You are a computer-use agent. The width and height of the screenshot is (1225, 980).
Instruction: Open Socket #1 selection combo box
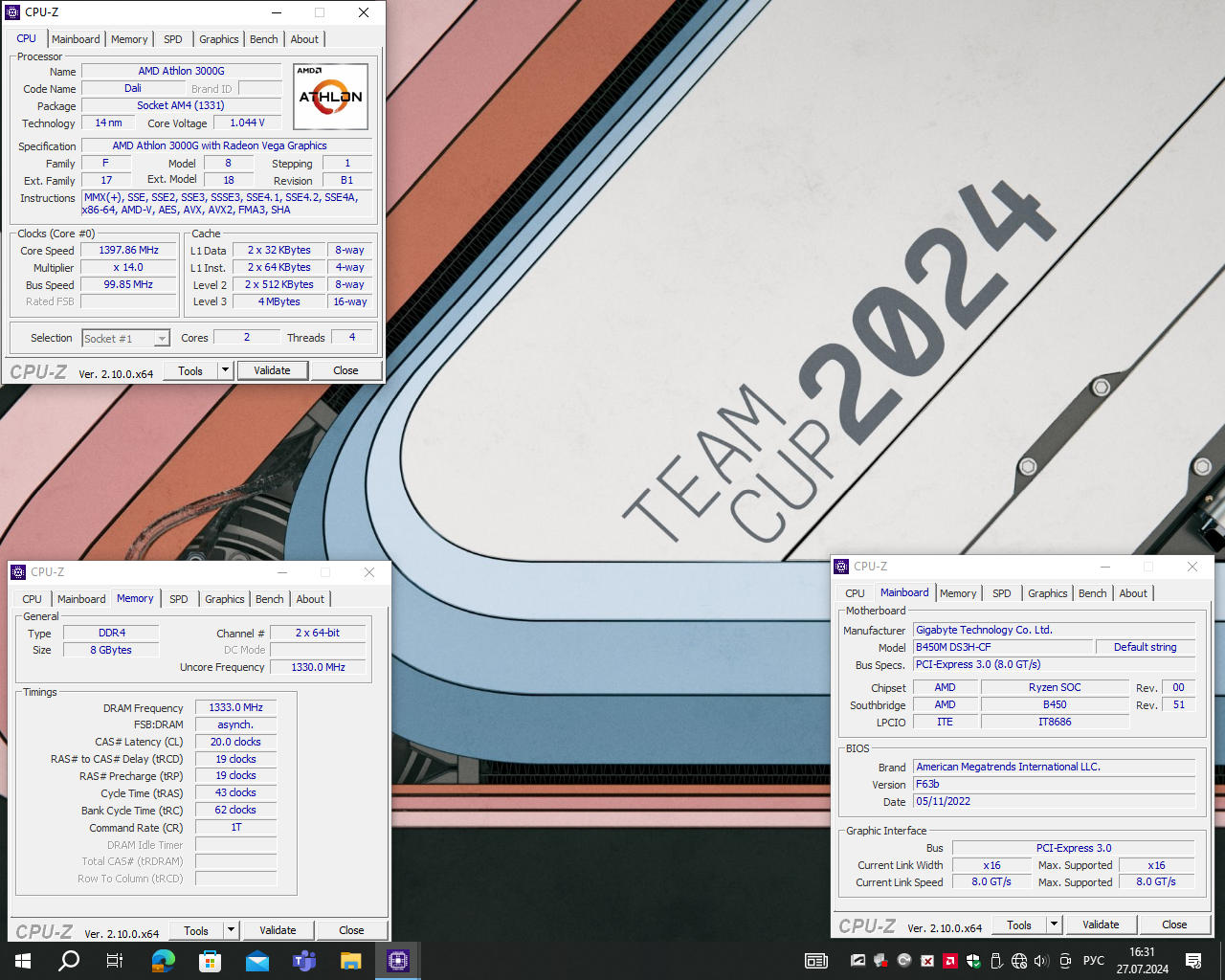point(126,339)
